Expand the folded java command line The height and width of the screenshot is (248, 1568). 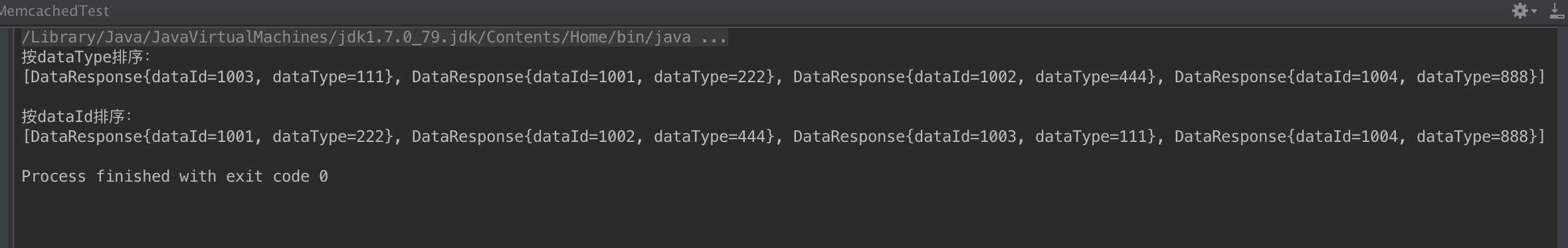coord(375,37)
